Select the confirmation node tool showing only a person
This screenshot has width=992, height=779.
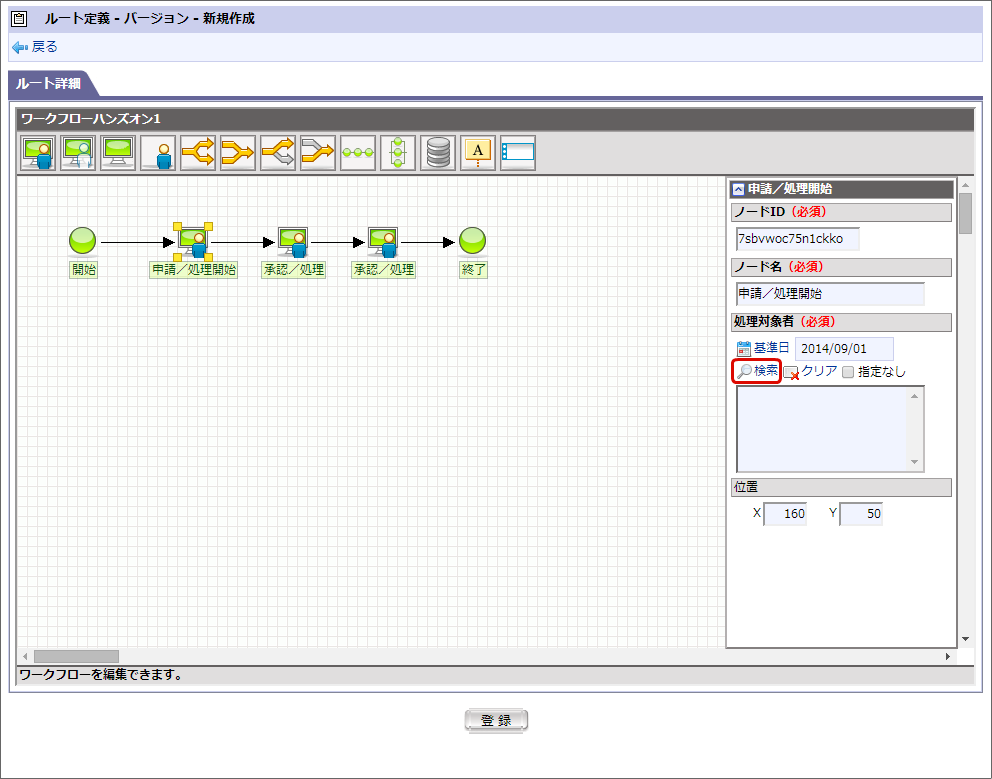pos(158,153)
